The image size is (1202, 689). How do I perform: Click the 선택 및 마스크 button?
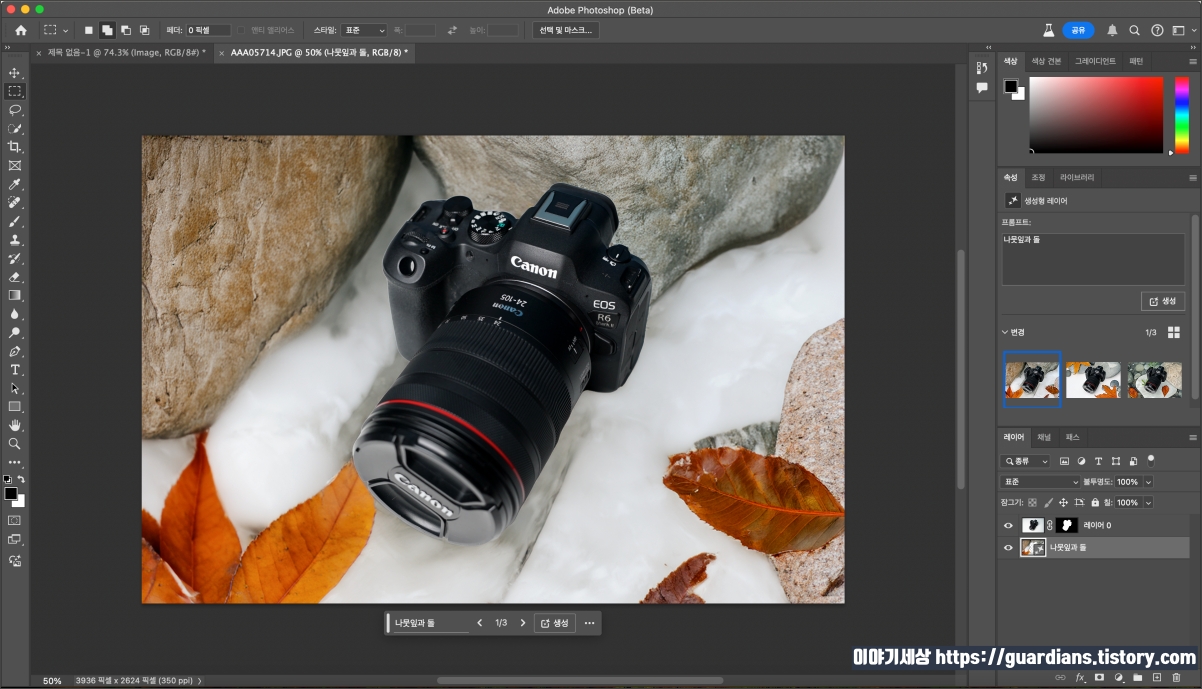pos(566,30)
